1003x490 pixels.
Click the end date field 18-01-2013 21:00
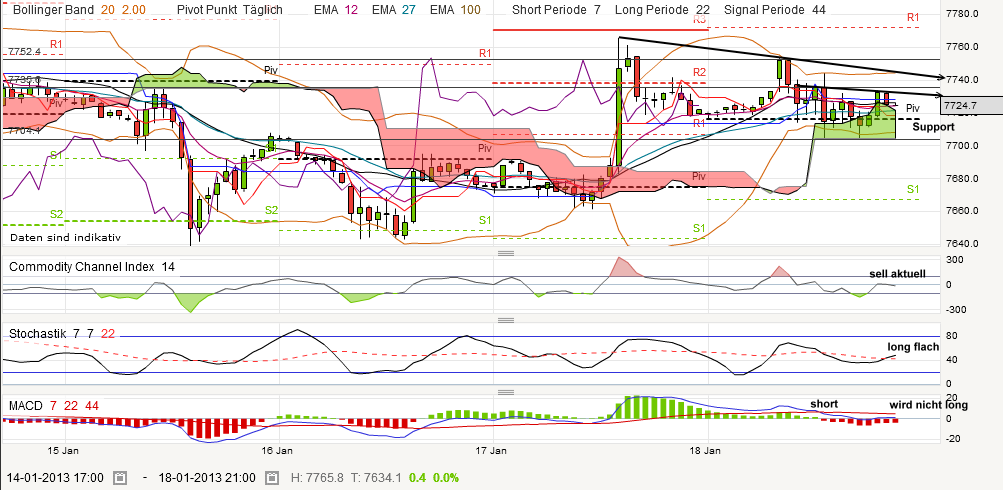coord(207,478)
